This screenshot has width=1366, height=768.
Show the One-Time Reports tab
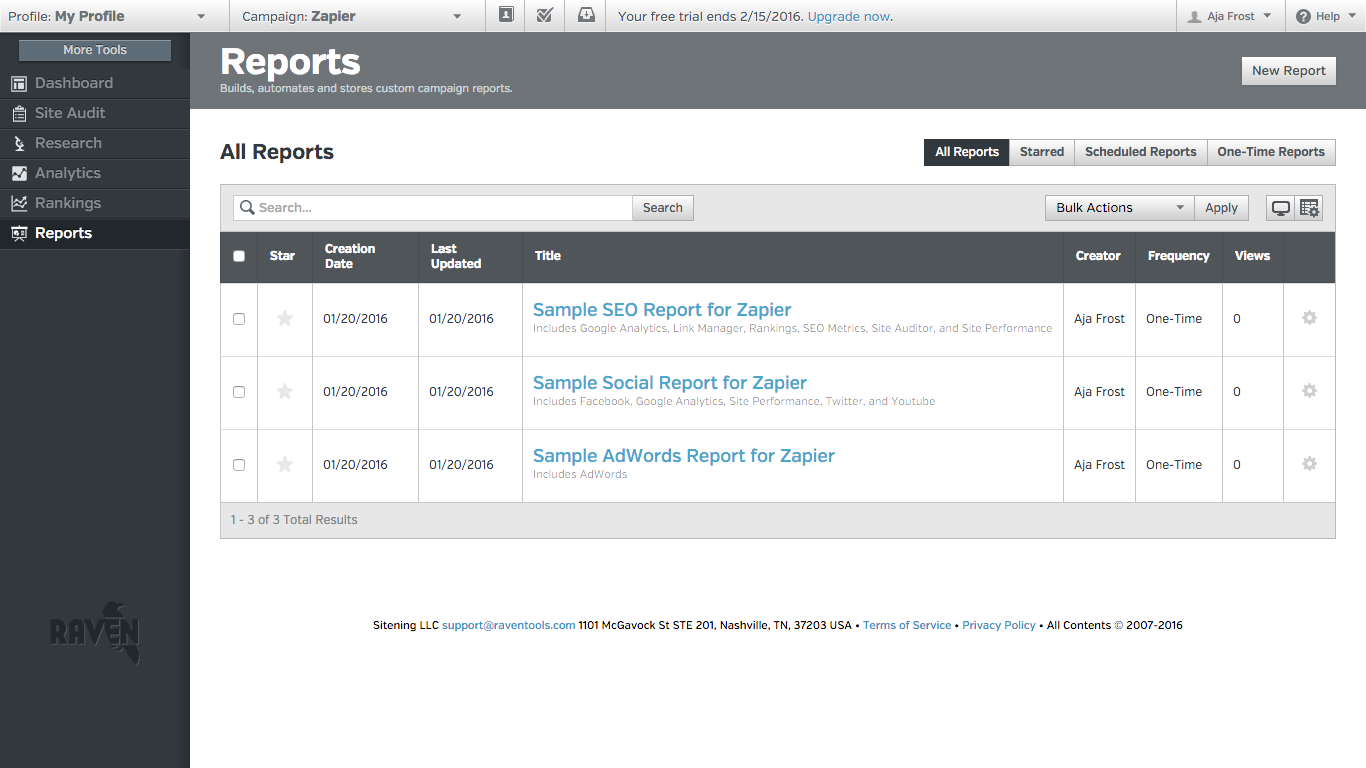(x=1271, y=152)
